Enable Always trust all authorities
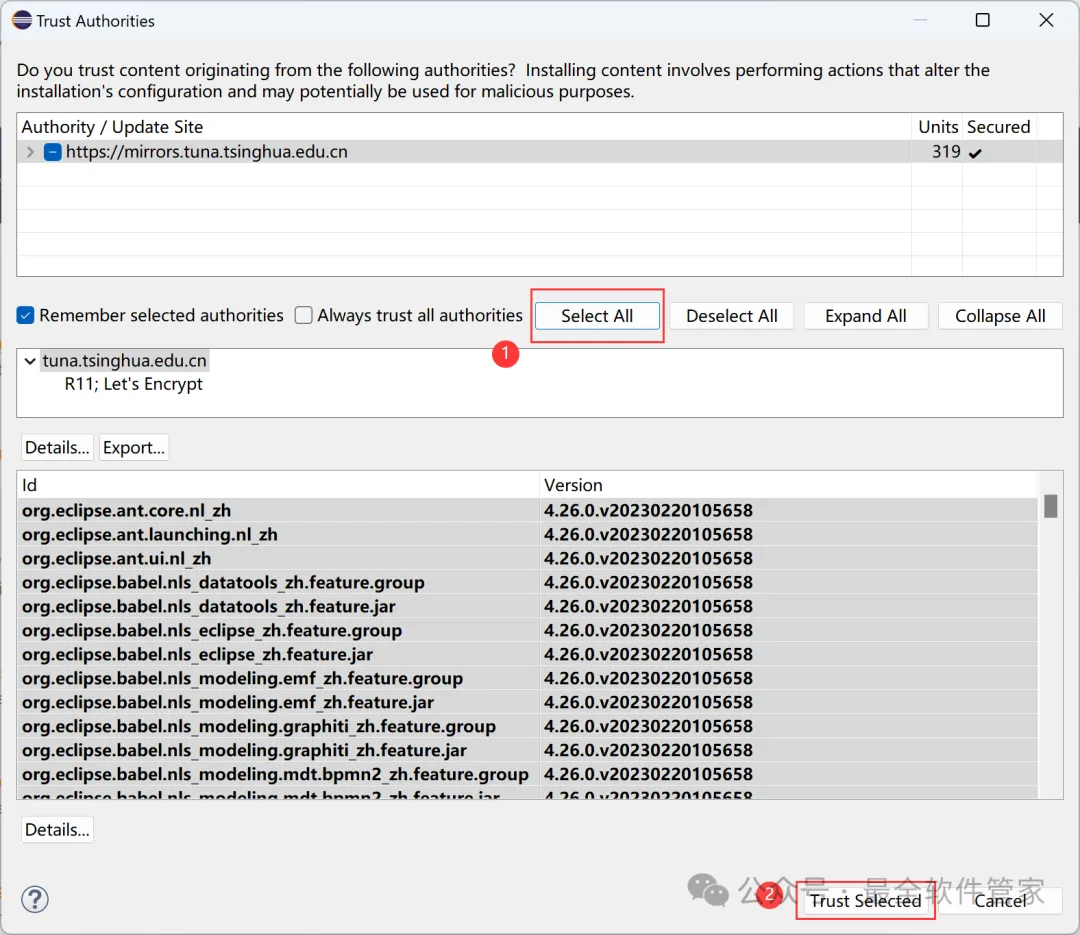Viewport: 1080px width, 935px height. (x=304, y=315)
